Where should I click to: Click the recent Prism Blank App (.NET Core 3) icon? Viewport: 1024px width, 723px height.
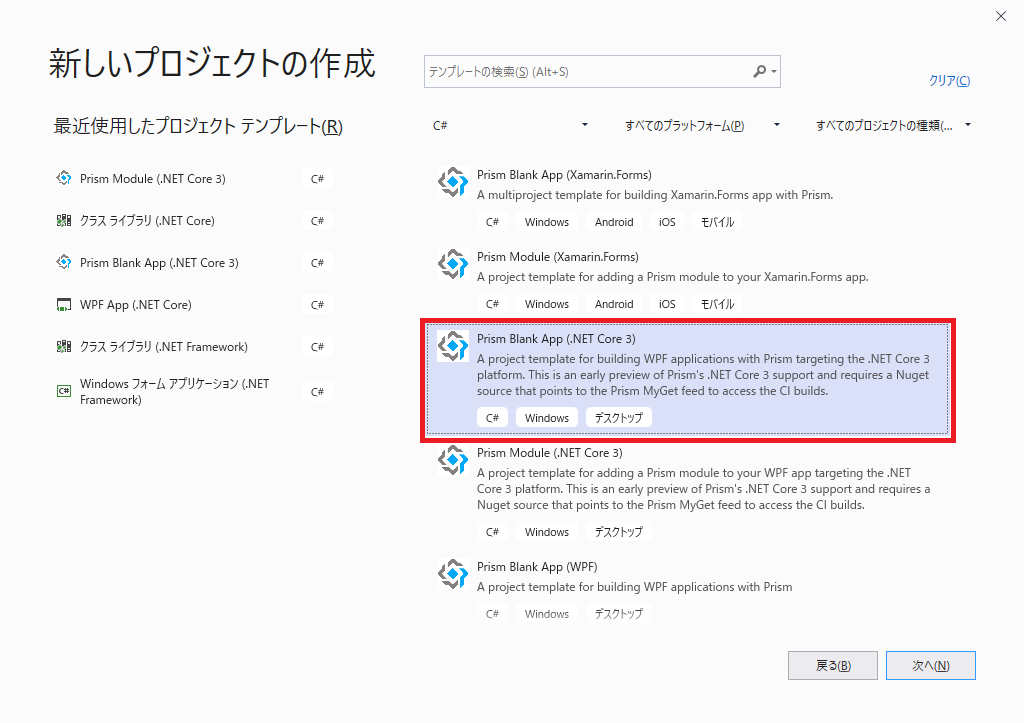click(x=63, y=263)
